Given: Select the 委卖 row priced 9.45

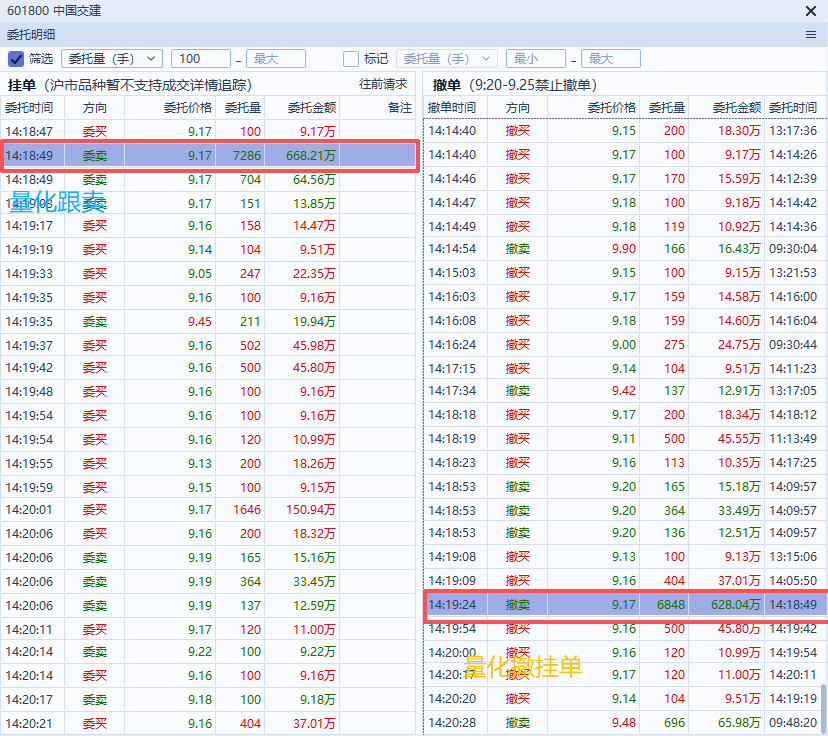Looking at the screenshot, I should click(x=209, y=322).
